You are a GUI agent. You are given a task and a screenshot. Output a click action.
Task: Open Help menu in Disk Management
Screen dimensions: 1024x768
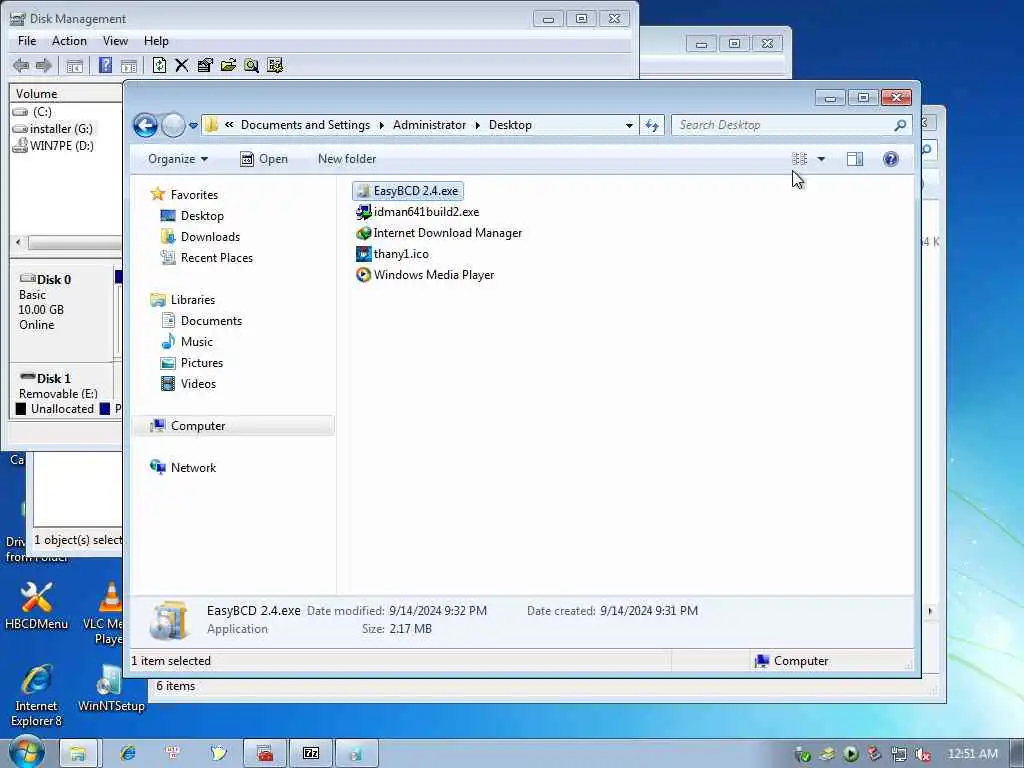pyautogui.click(x=156, y=40)
